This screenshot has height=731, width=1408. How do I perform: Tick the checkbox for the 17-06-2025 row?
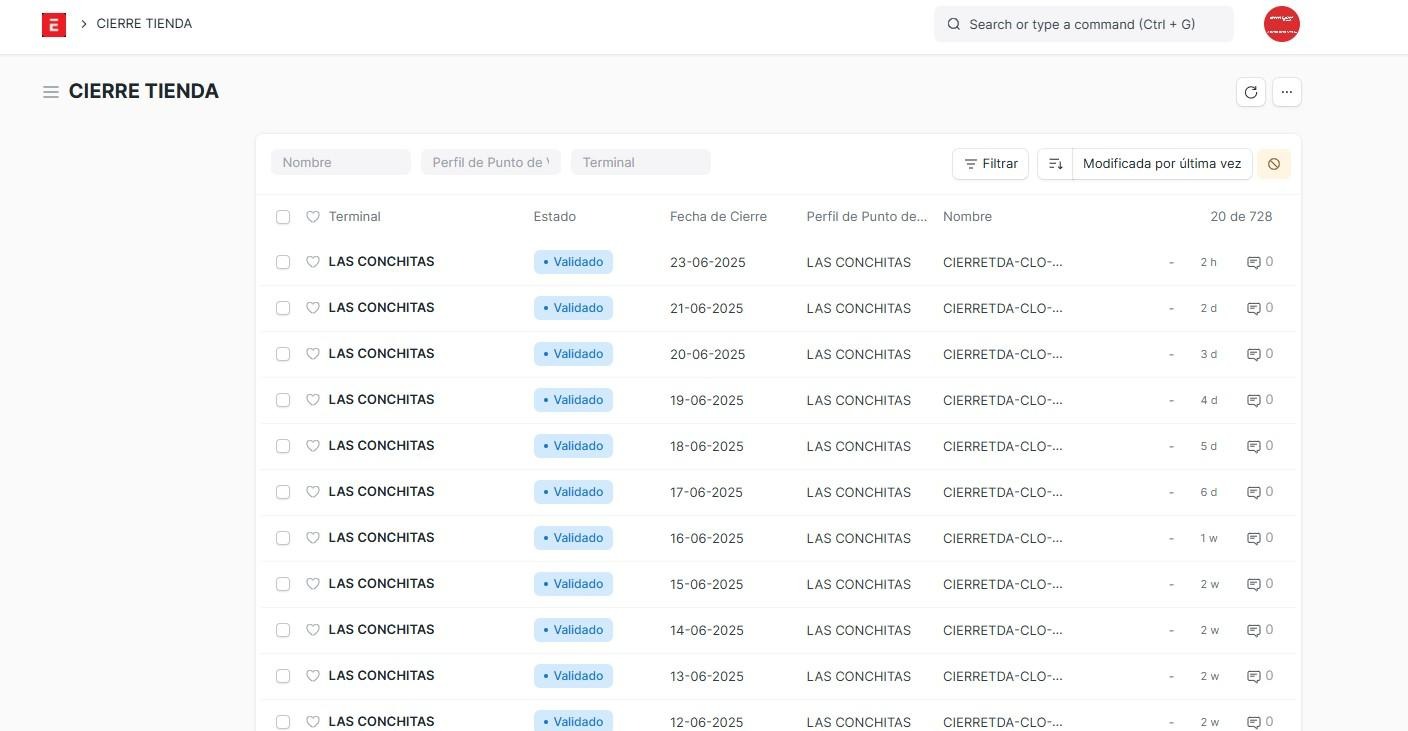click(x=283, y=492)
